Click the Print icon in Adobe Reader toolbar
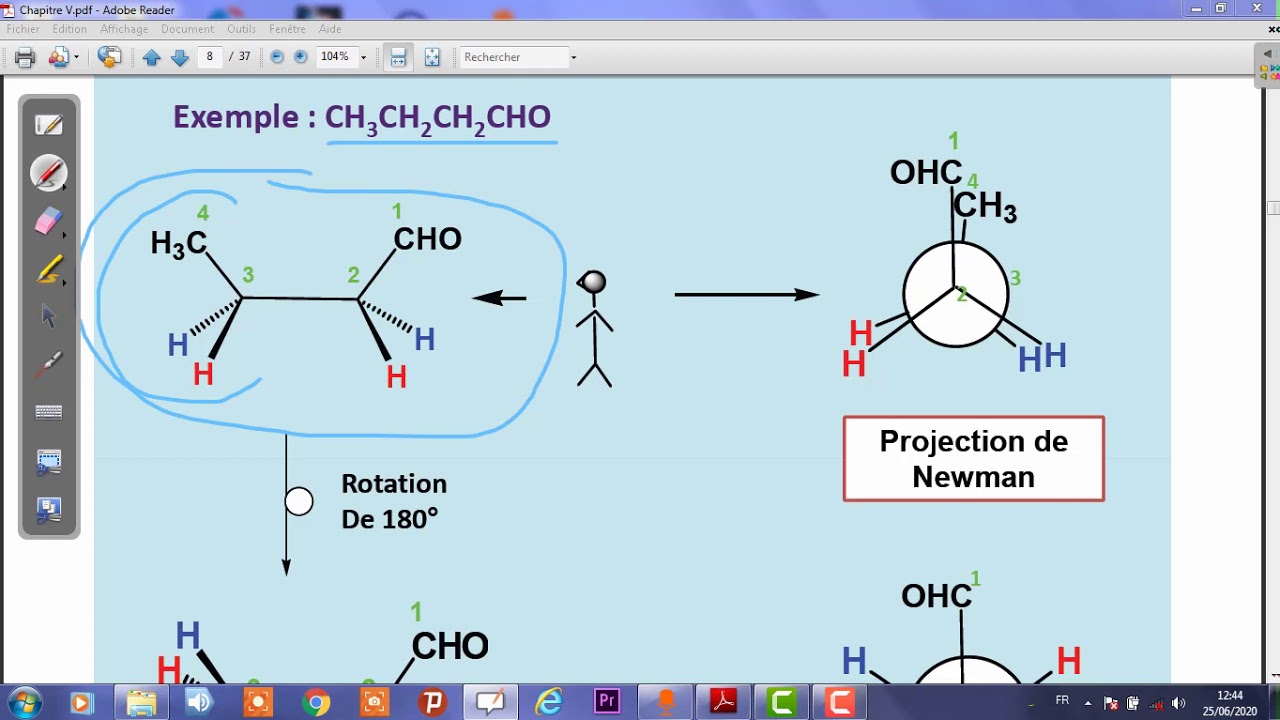 pos(25,57)
